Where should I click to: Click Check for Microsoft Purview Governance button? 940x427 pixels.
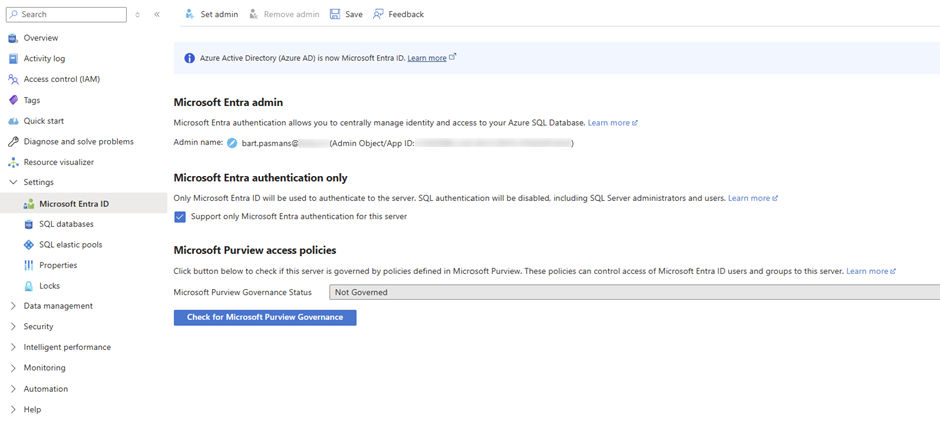coord(265,317)
